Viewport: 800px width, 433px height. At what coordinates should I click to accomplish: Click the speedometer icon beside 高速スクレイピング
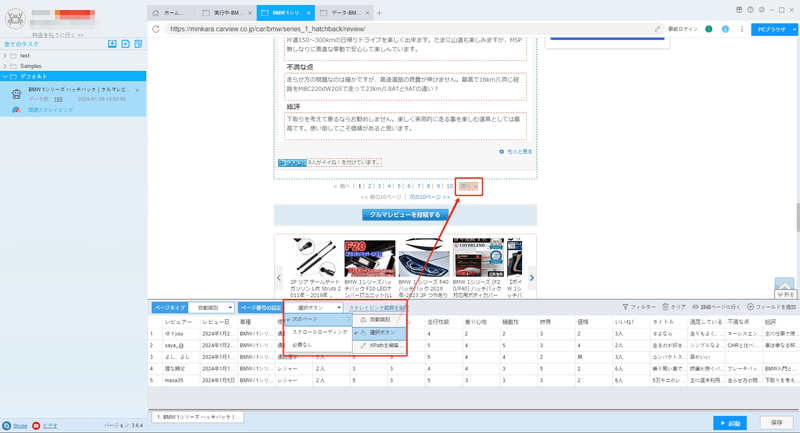coord(16,110)
